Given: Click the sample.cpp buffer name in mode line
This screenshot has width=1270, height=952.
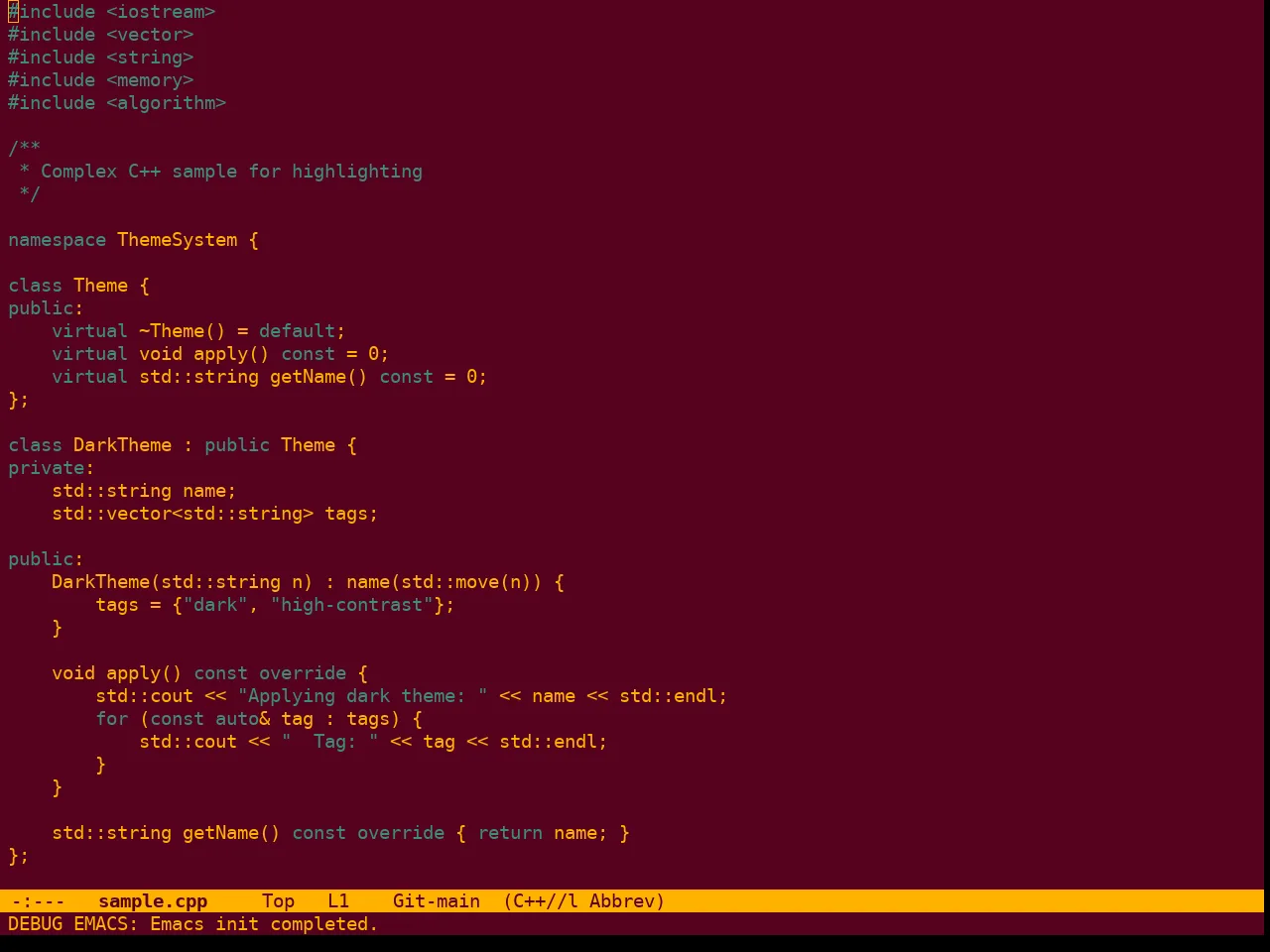Looking at the screenshot, I should [153, 901].
